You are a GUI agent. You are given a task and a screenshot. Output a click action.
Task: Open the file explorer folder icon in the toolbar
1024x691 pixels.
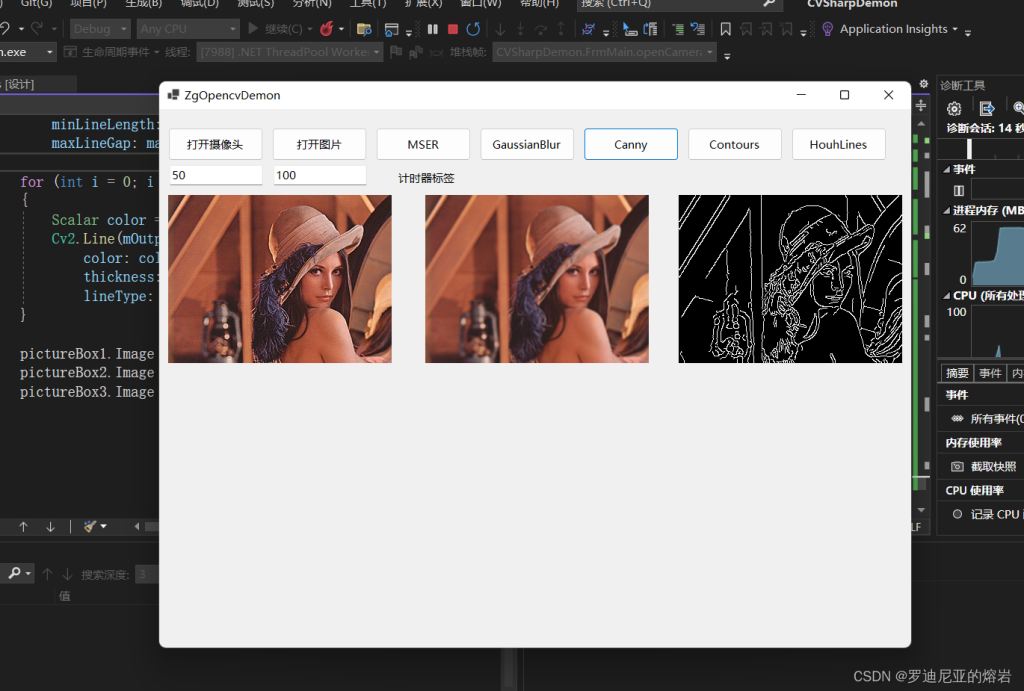click(364, 29)
